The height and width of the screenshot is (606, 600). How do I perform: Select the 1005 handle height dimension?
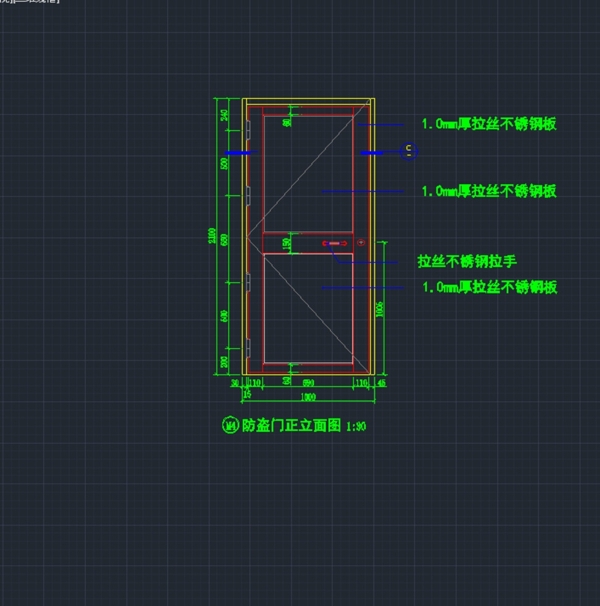(x=380, y=309)
